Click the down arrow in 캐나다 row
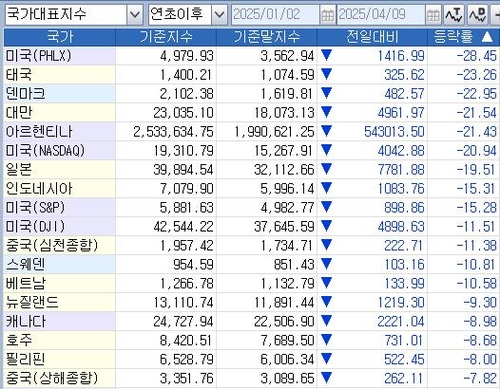Screen dimensions: 500x389 [327, 321]
